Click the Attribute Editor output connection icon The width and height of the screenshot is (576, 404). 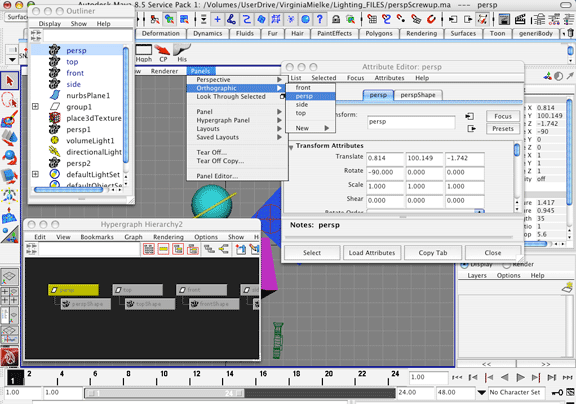[x=471, y=129]
